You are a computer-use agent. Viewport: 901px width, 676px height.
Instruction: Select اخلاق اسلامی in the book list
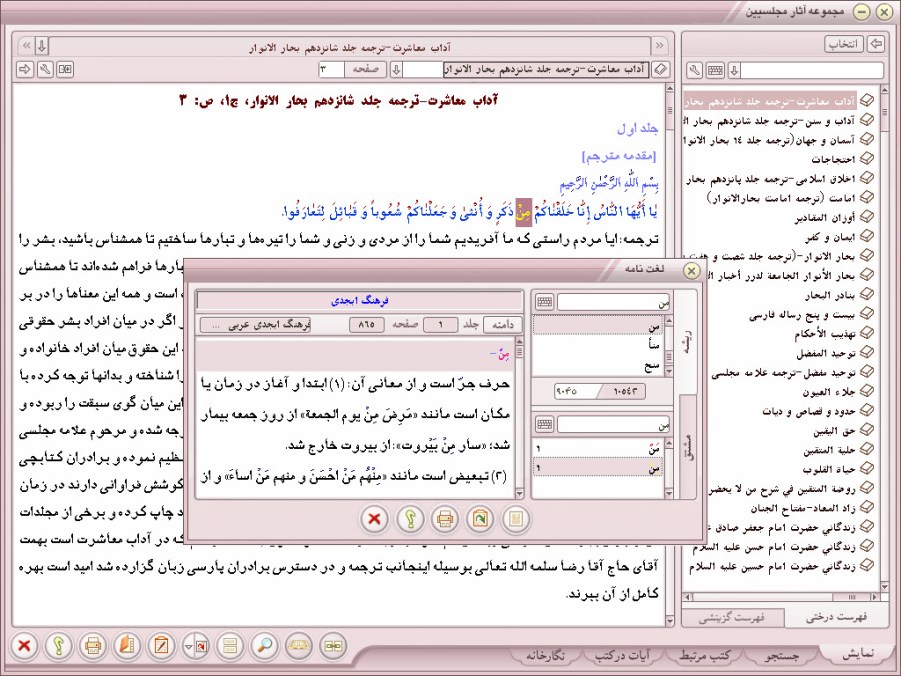[x=770, y=179]
